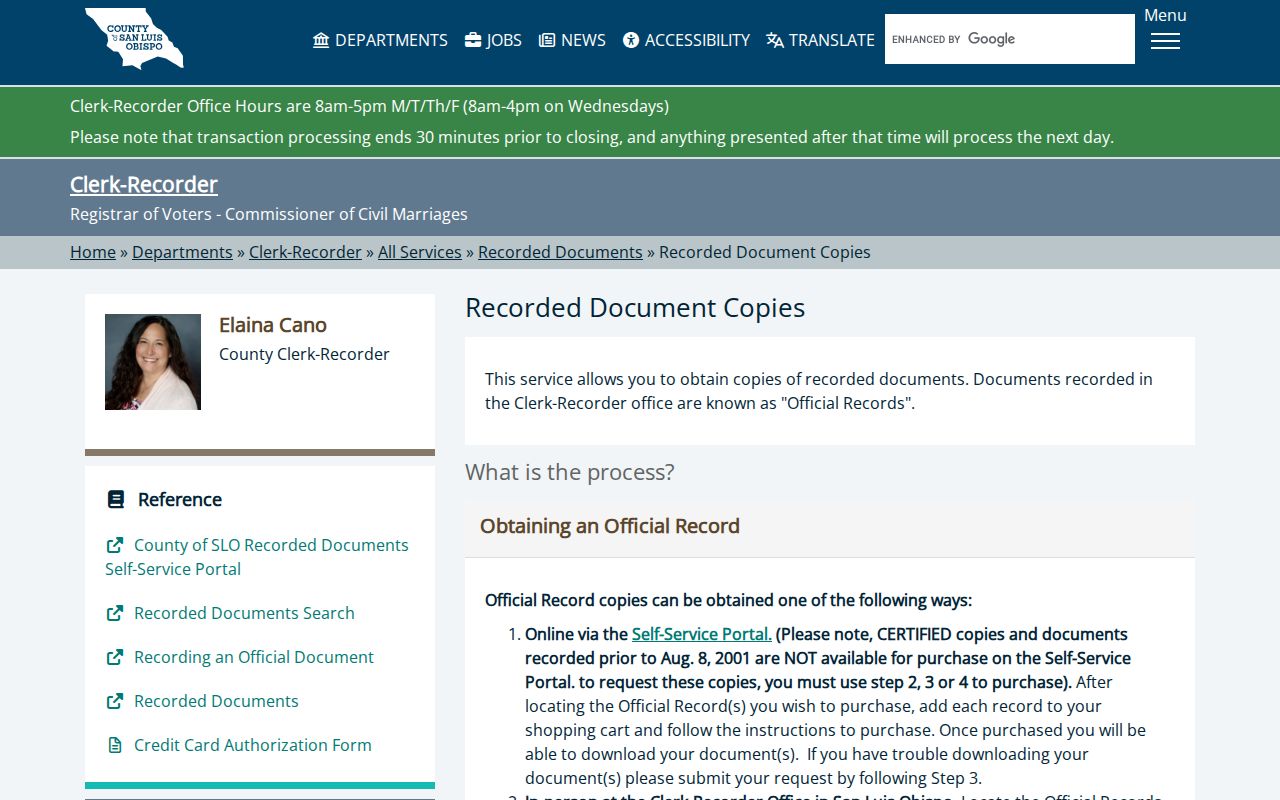Screen dimensions: 1280x800
Task: Click the Elaina Cano name
Action: coord(273,325)
